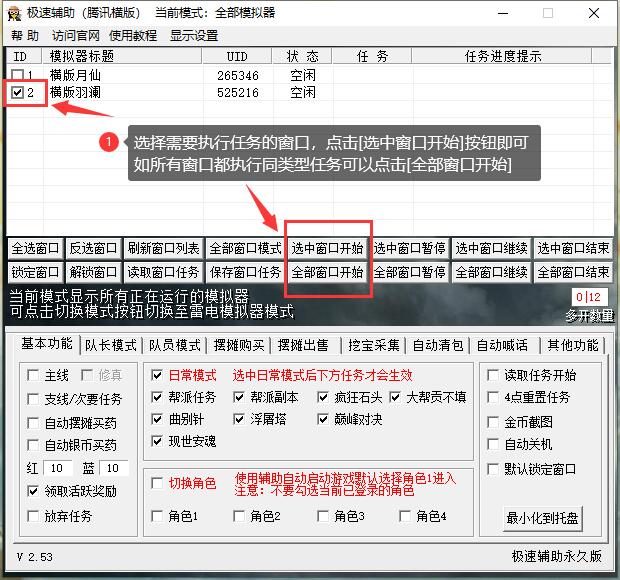The width and height of the screenshot is (620, 580).
Task: Open the 显示设置 menu
Action: pos(193,35)
